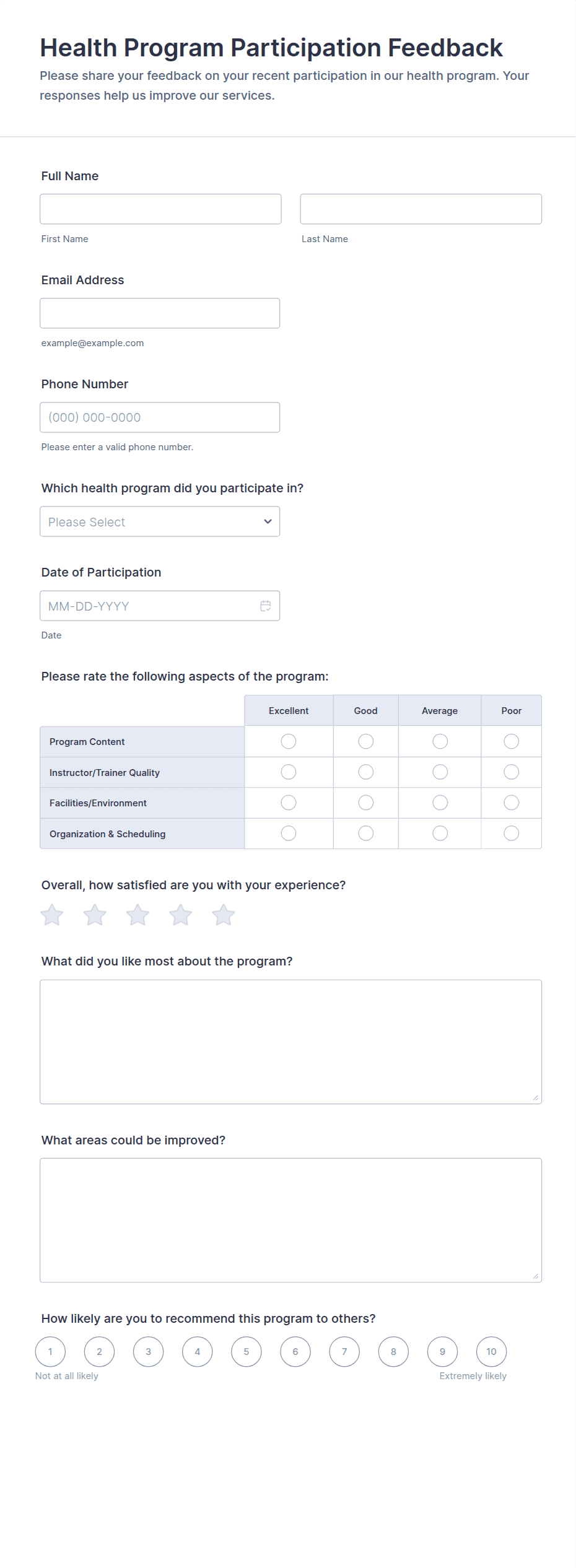The image size is (576, 1568).
Task: Focus the First Name text field
Action: 160,209
